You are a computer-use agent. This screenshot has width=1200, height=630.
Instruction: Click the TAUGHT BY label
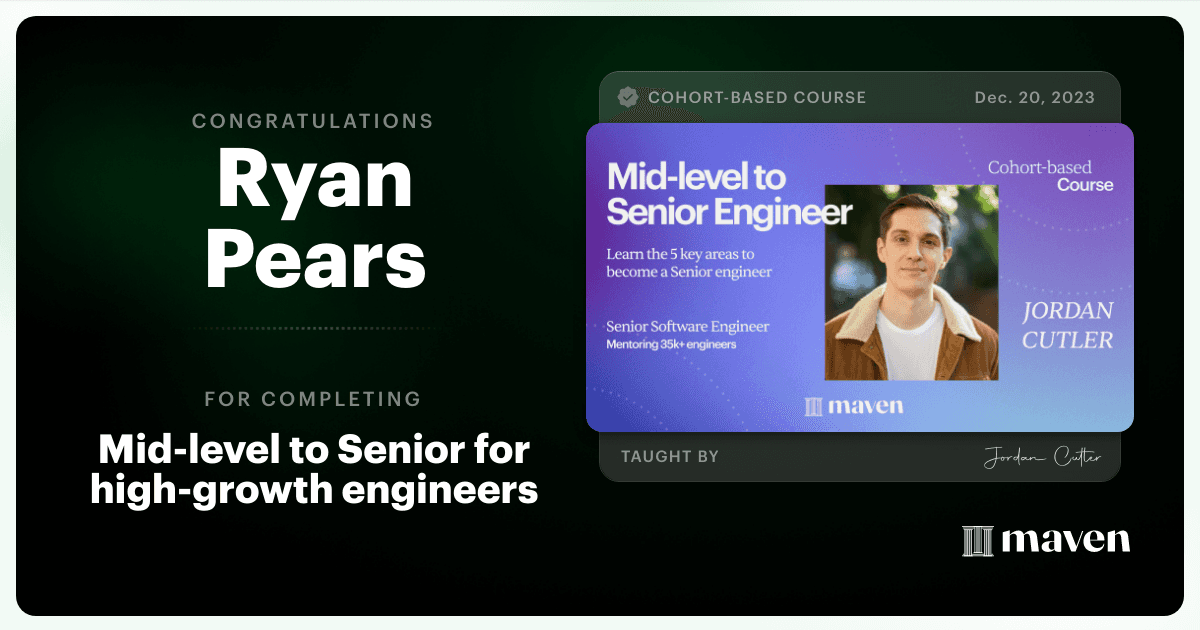point(670,457)
